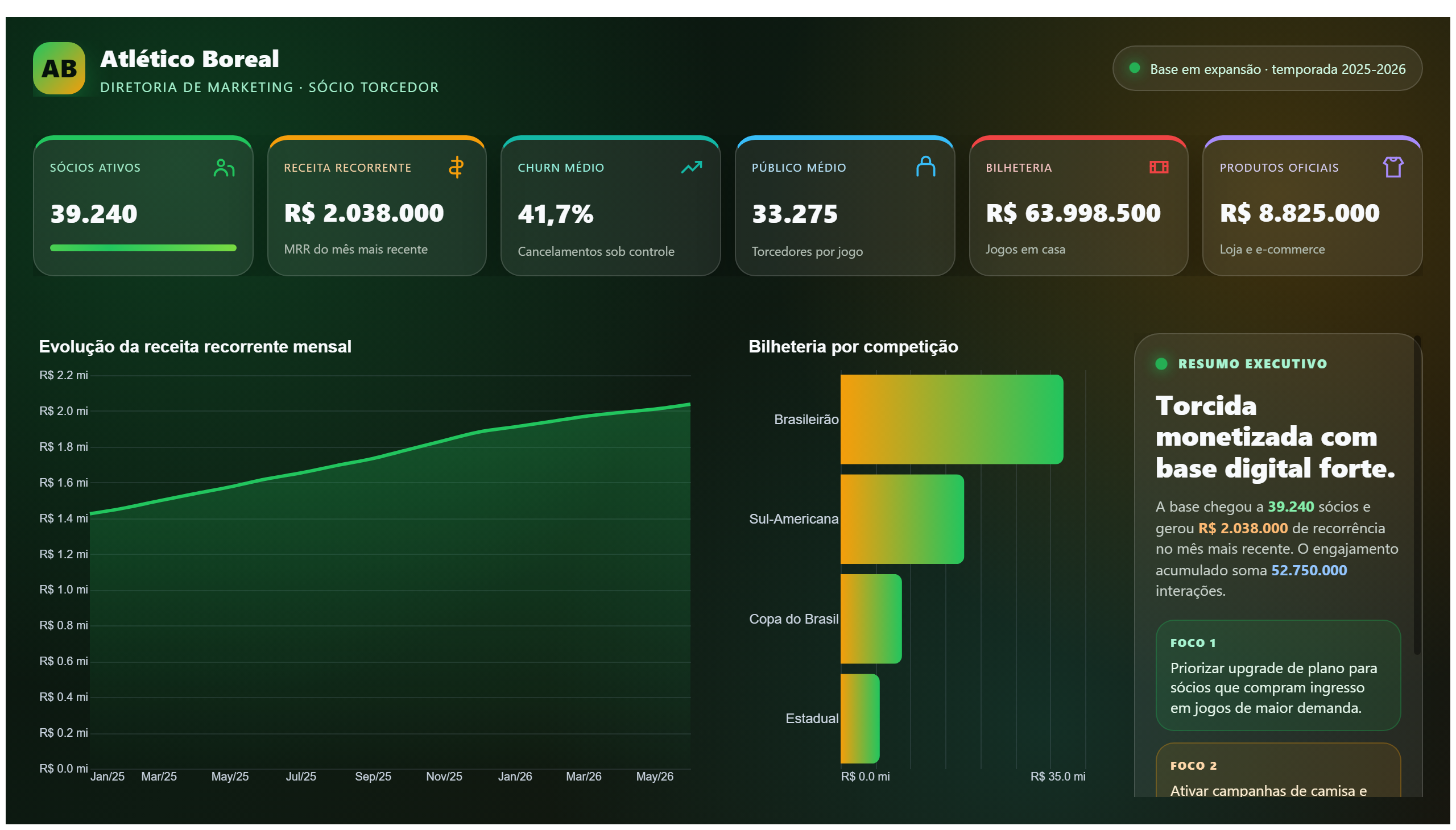Click the revenue line at May/26
Image resolution: width=1456 pixels, height=830 pixels.
[x=655, y=409]
